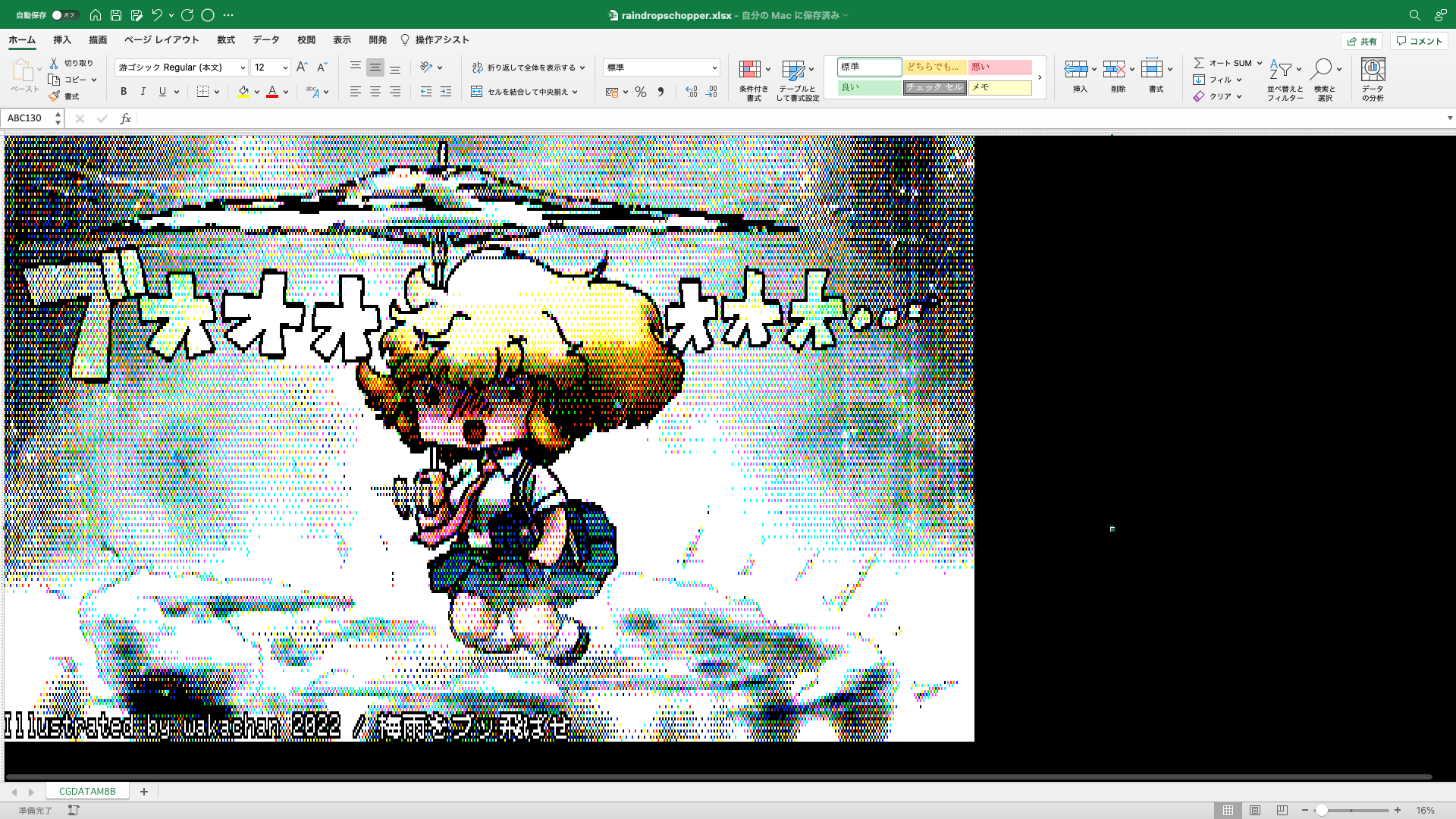Open the font size dropdown
1456x819 pixels.
[285, 67]
